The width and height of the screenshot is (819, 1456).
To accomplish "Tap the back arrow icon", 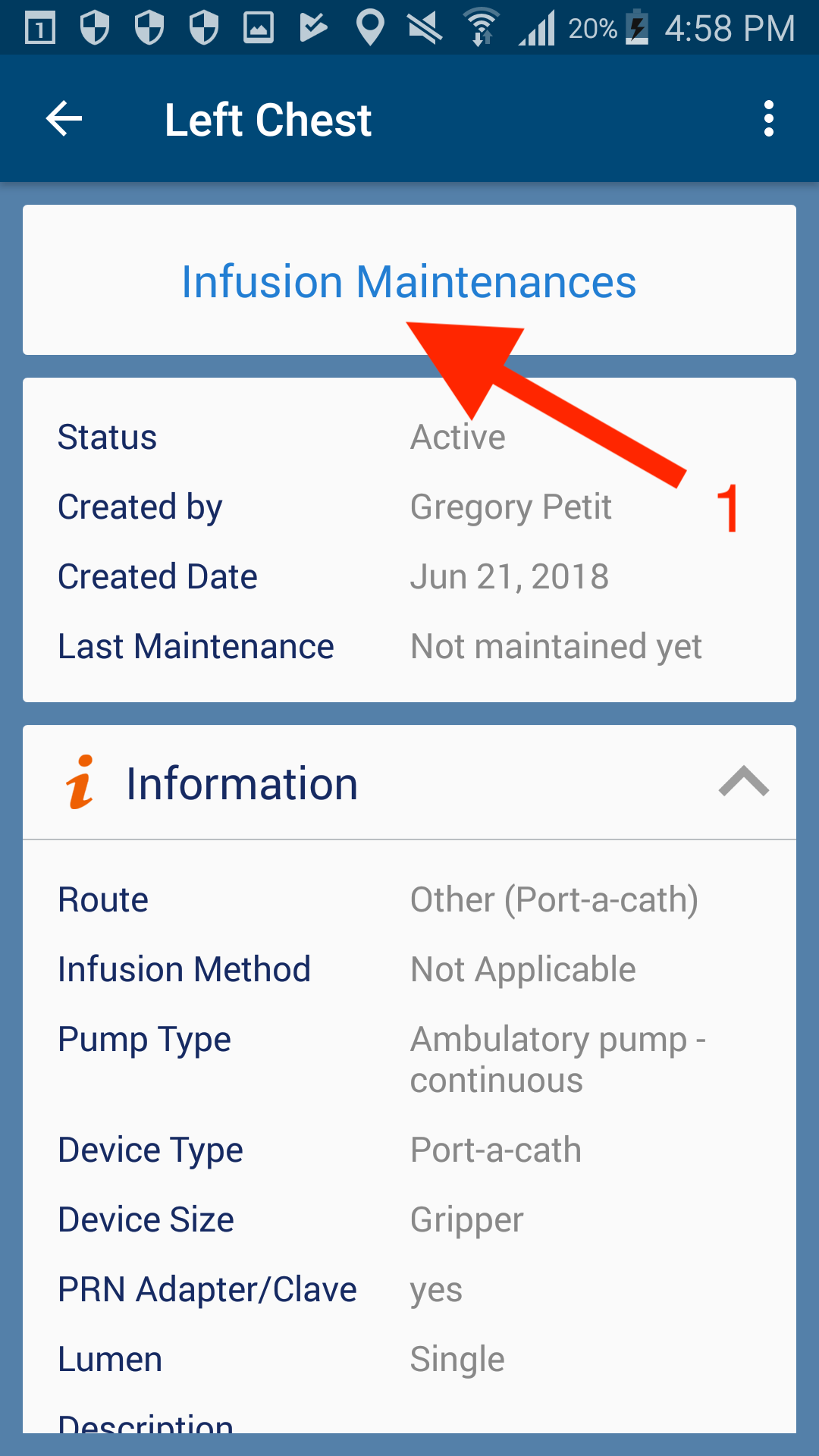I will [64, 119].
